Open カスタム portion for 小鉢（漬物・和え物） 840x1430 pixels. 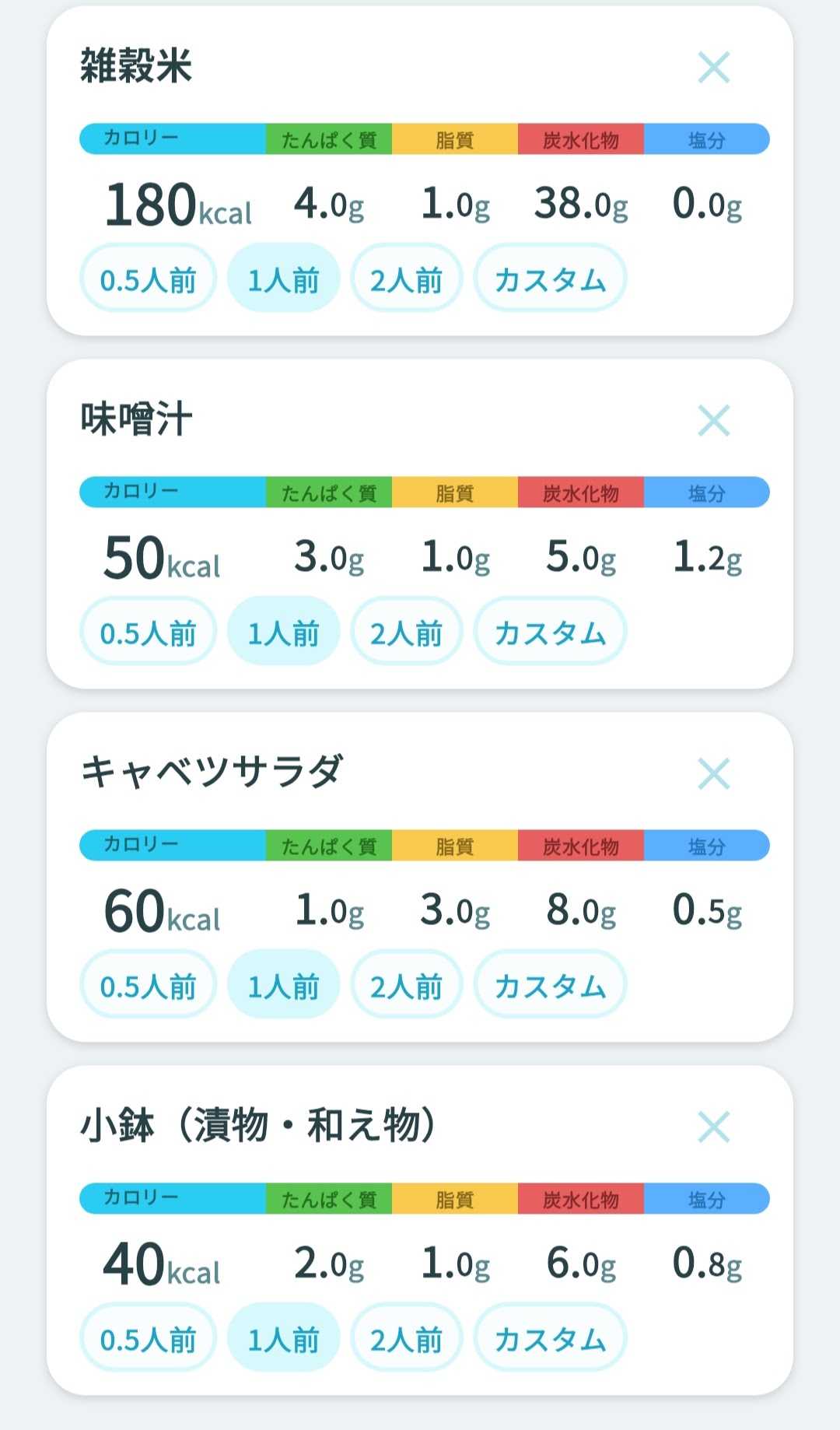[x=550, y=1337]
